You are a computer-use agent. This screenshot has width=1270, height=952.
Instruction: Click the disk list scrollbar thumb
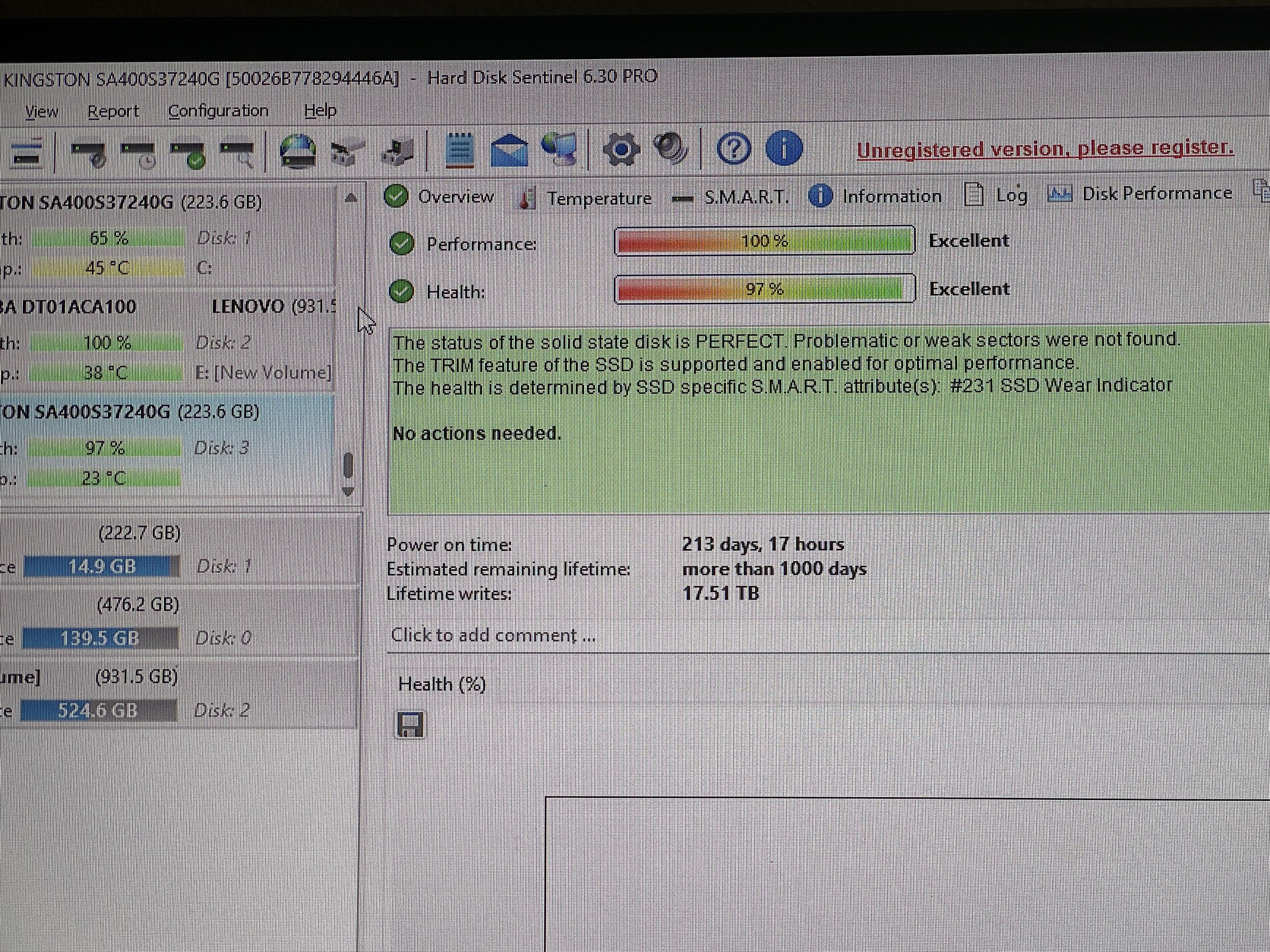(x=348, y=465)
